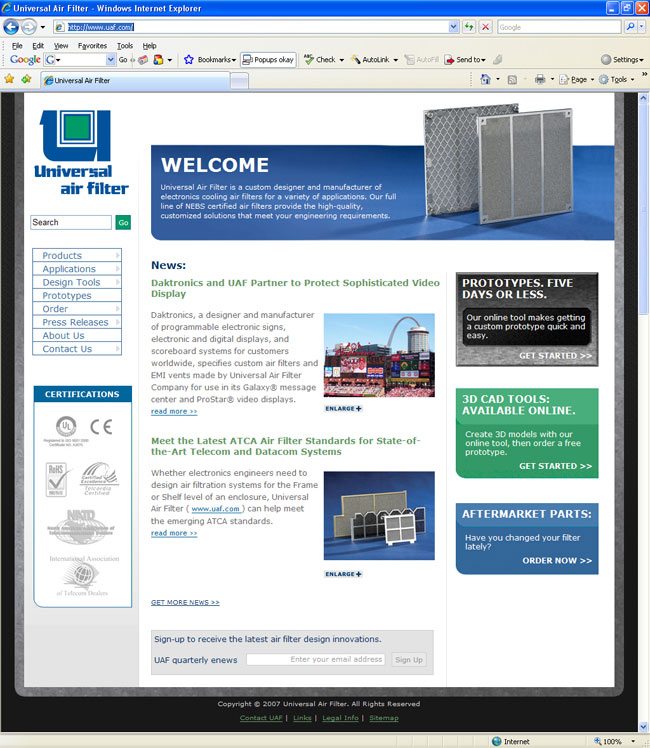Click the Bookmarks star icon
This screenshot has height=748, width=650.
tap(189, 60)
